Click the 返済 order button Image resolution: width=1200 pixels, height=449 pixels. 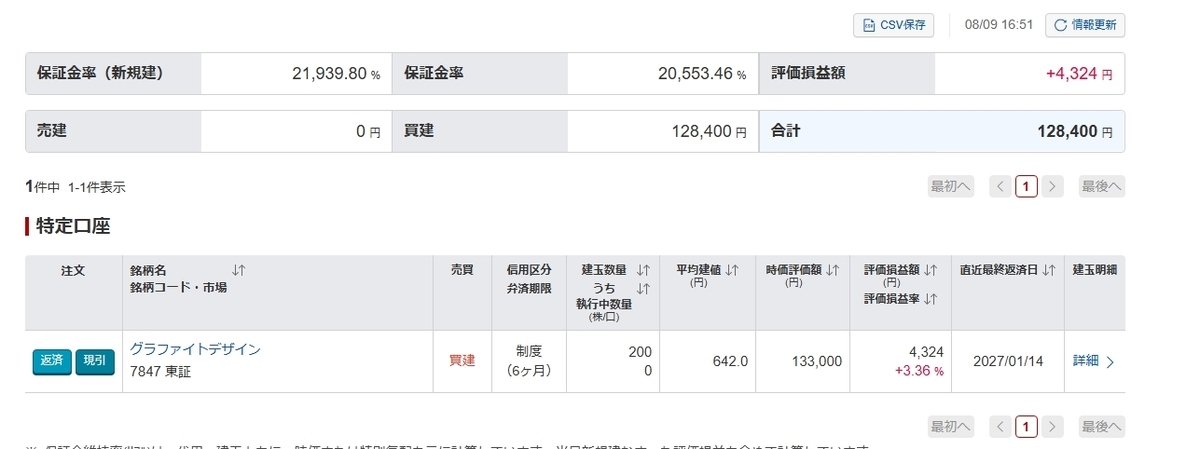[x=52, y=362]
